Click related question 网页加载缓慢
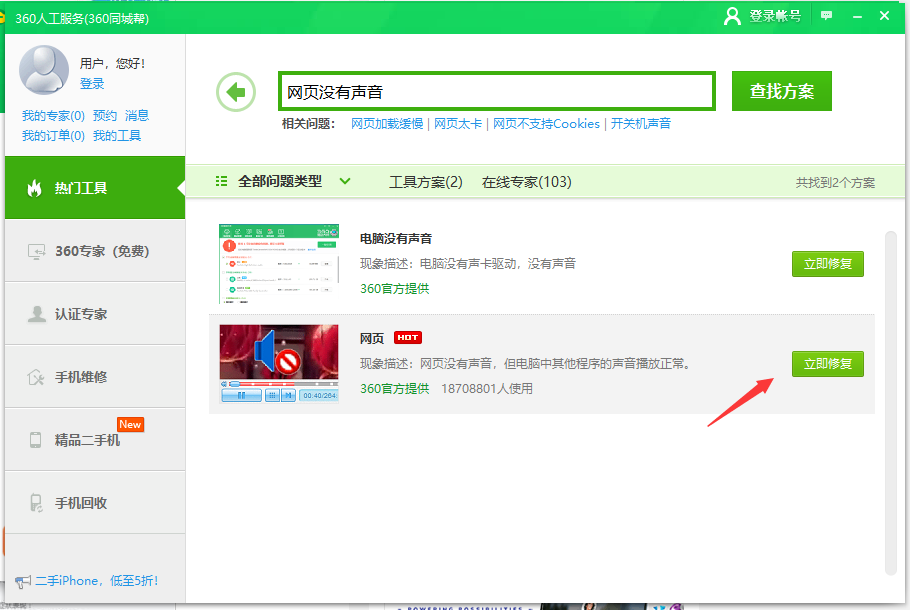The height and width of the screenshot is (610, 910). 387,124
